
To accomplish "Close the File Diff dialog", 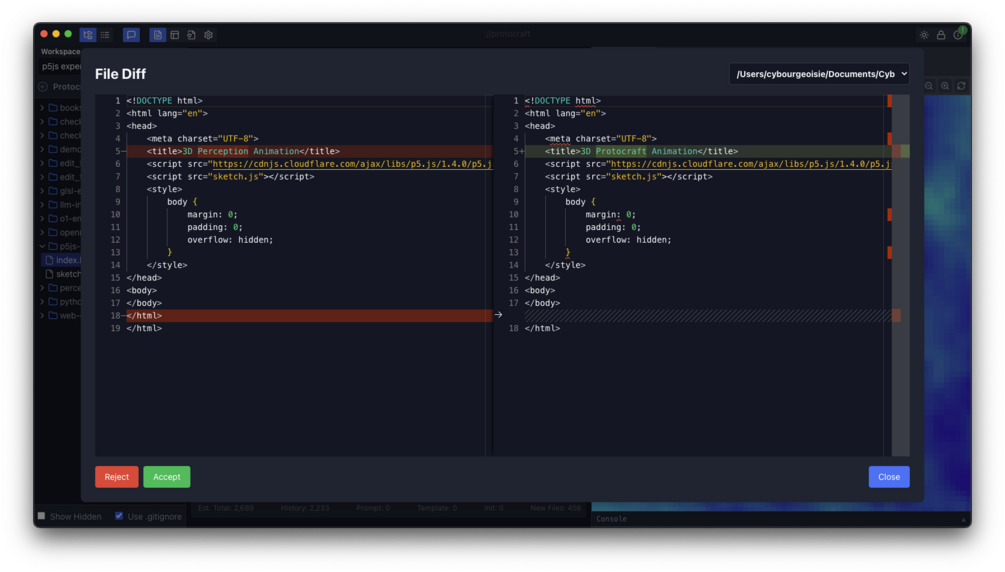I will coord(888,476).
